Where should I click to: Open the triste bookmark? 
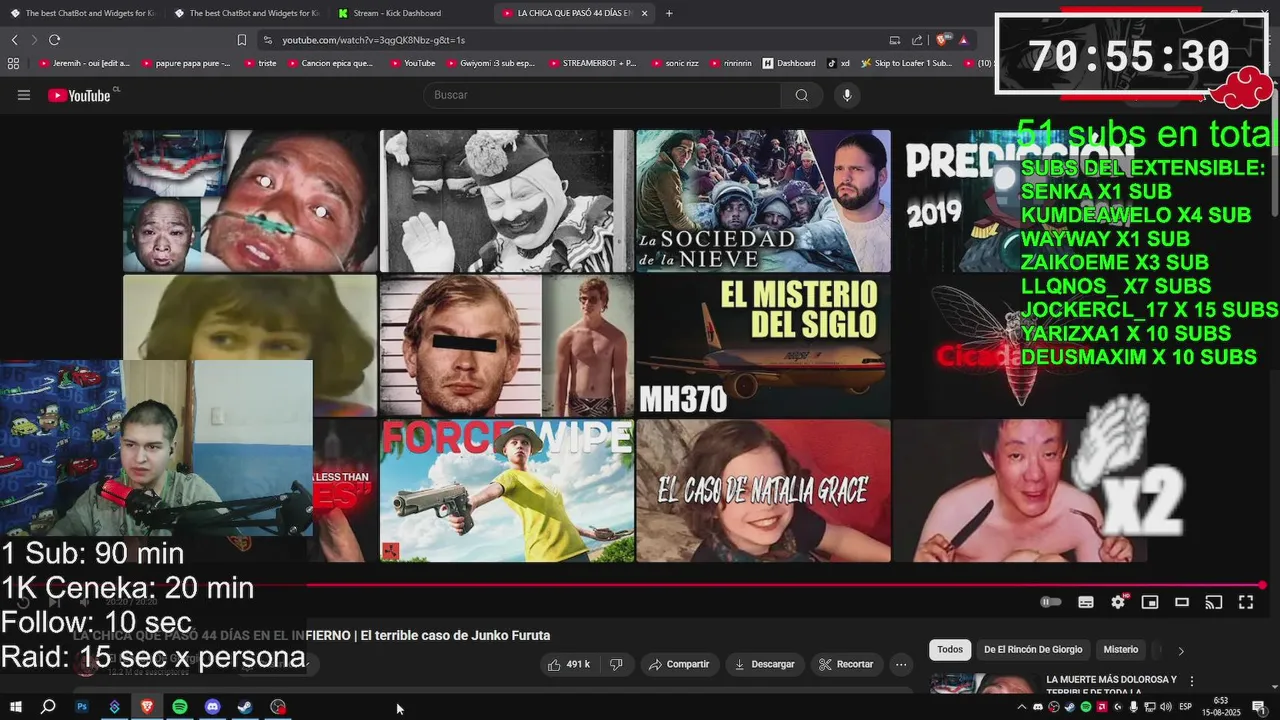pyautogui.click(x=260, y=63)
